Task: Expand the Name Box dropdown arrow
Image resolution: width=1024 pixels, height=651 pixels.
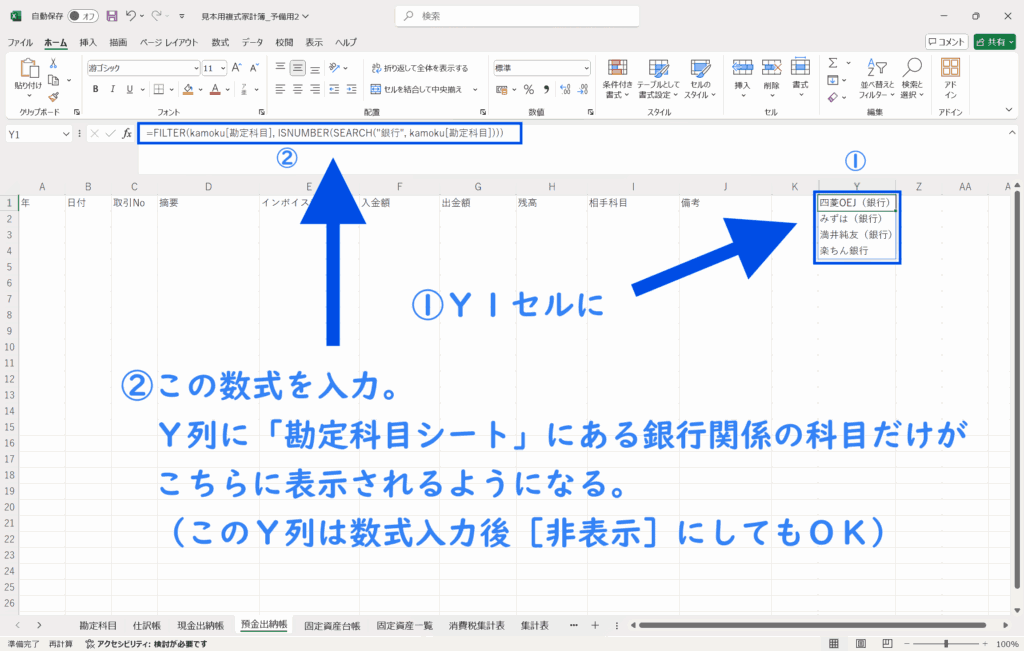Action: click(x=66, y=134)
